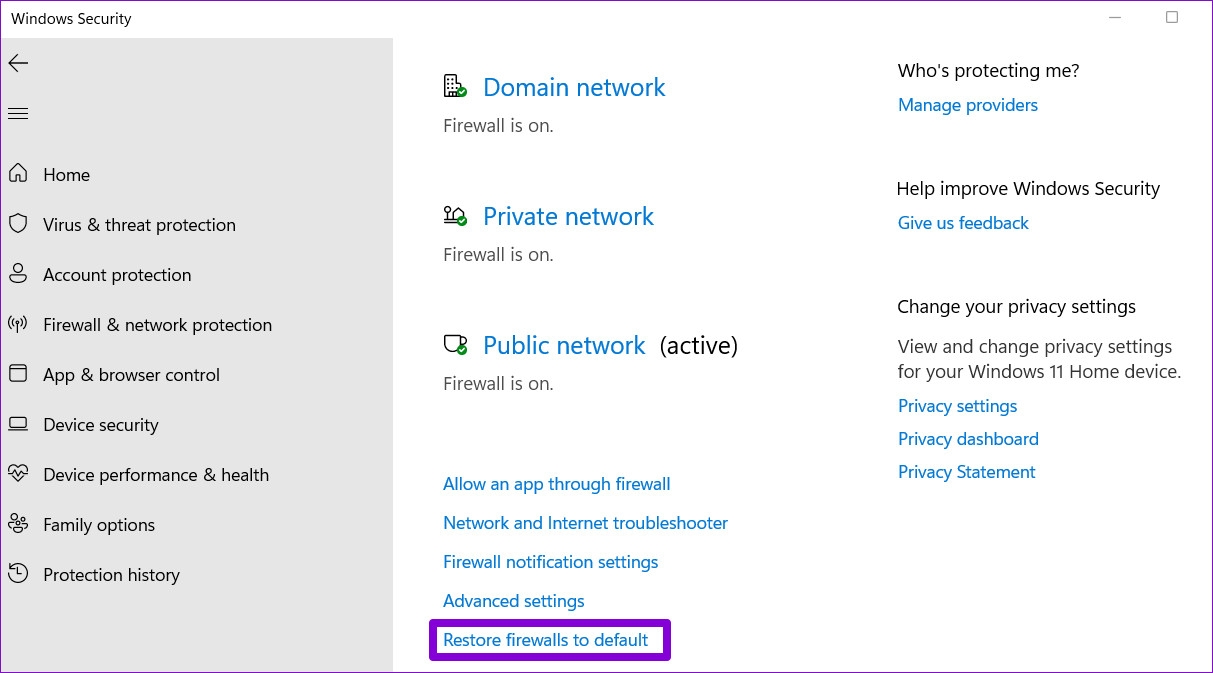Image resolution: width=1213 pixels, height=673 pixels.
Task: Maximize the Windows Security window
Action: 1172,18
